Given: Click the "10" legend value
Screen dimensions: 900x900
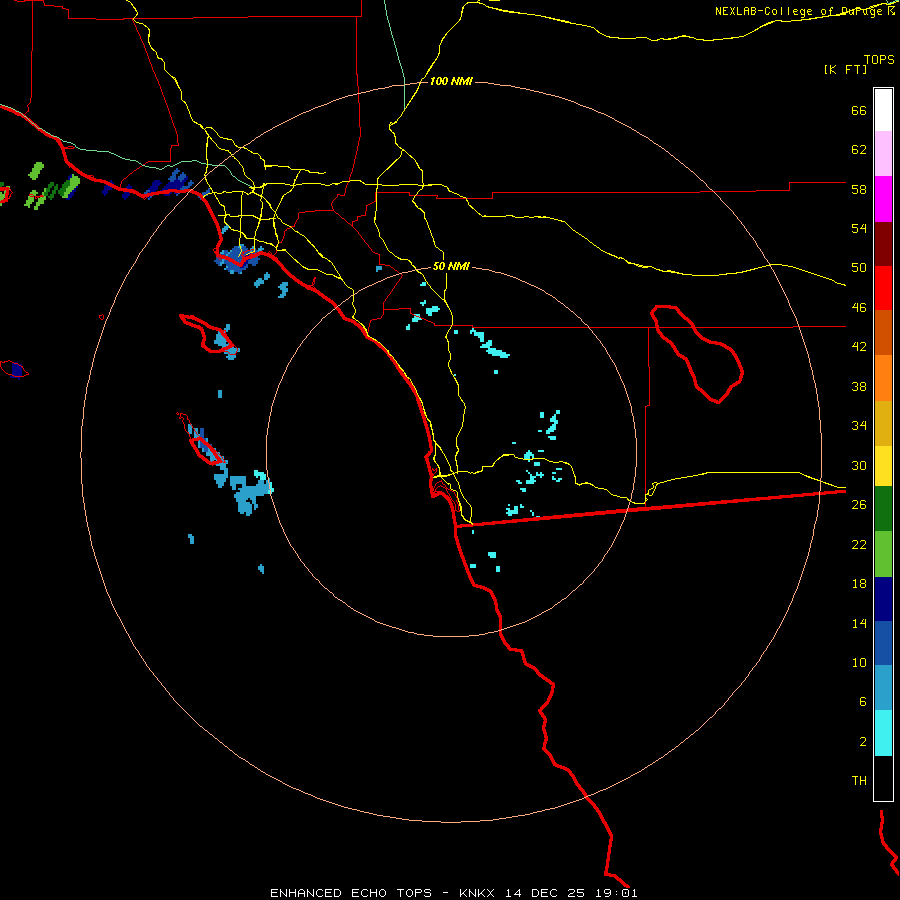Looking at the screenshot, I should click(859, 662).
